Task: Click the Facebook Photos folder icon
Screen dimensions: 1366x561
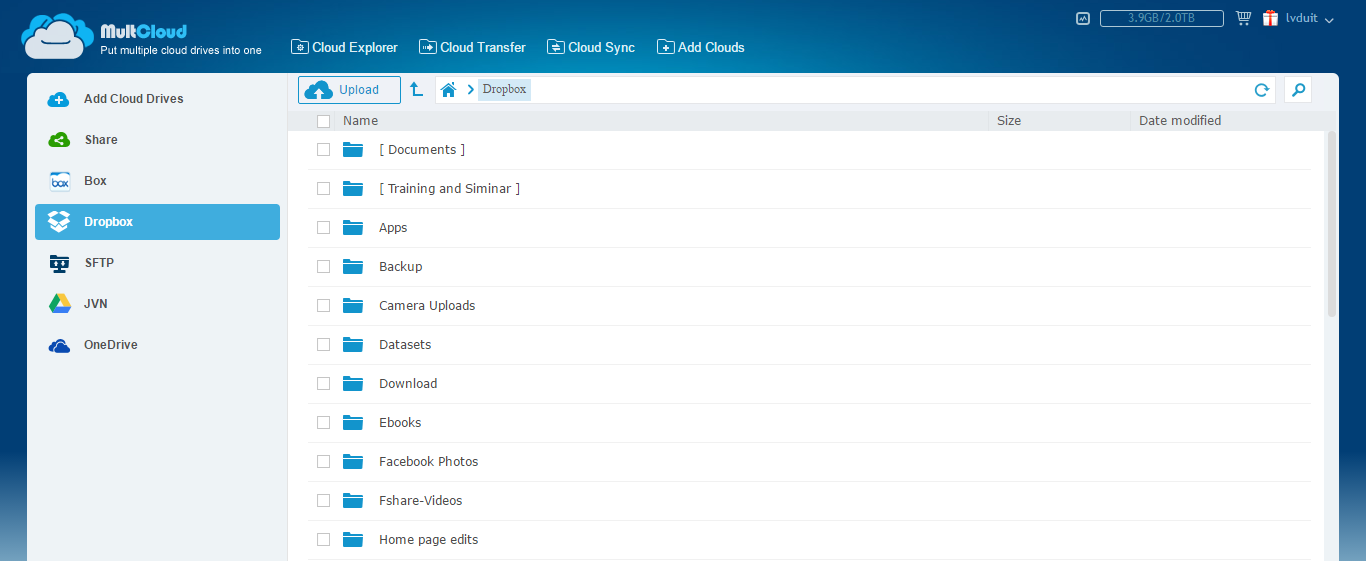Action: (x=353, y=461)
